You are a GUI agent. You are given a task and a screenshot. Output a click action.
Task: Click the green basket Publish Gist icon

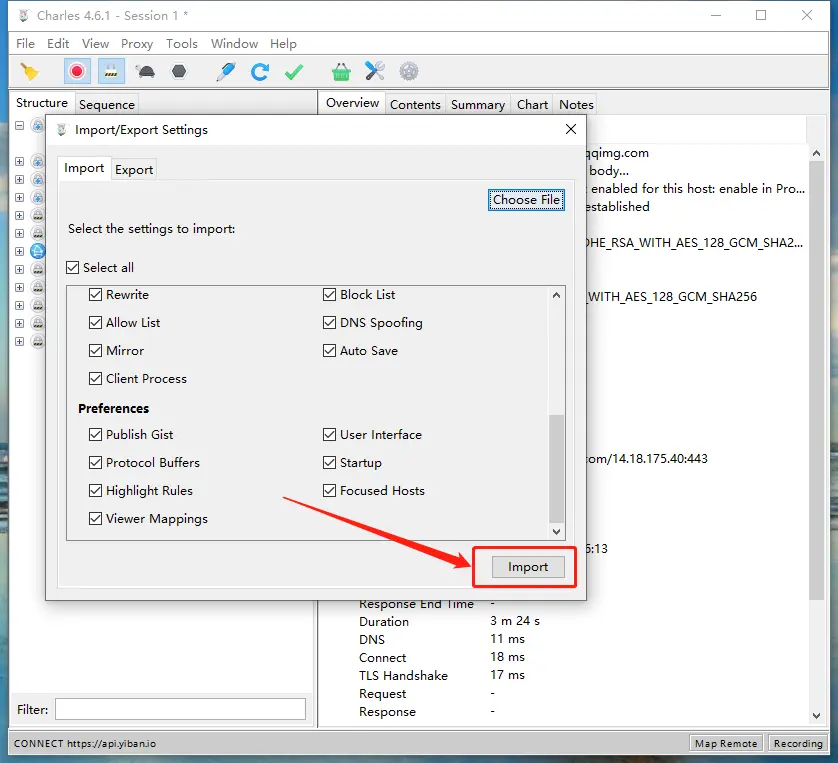pyautogui.click(x=341, y=72)
